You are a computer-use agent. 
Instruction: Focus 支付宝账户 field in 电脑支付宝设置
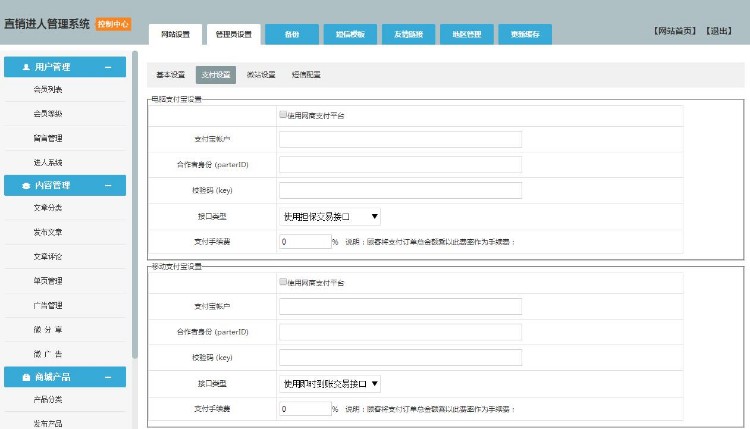click(400, 139)
